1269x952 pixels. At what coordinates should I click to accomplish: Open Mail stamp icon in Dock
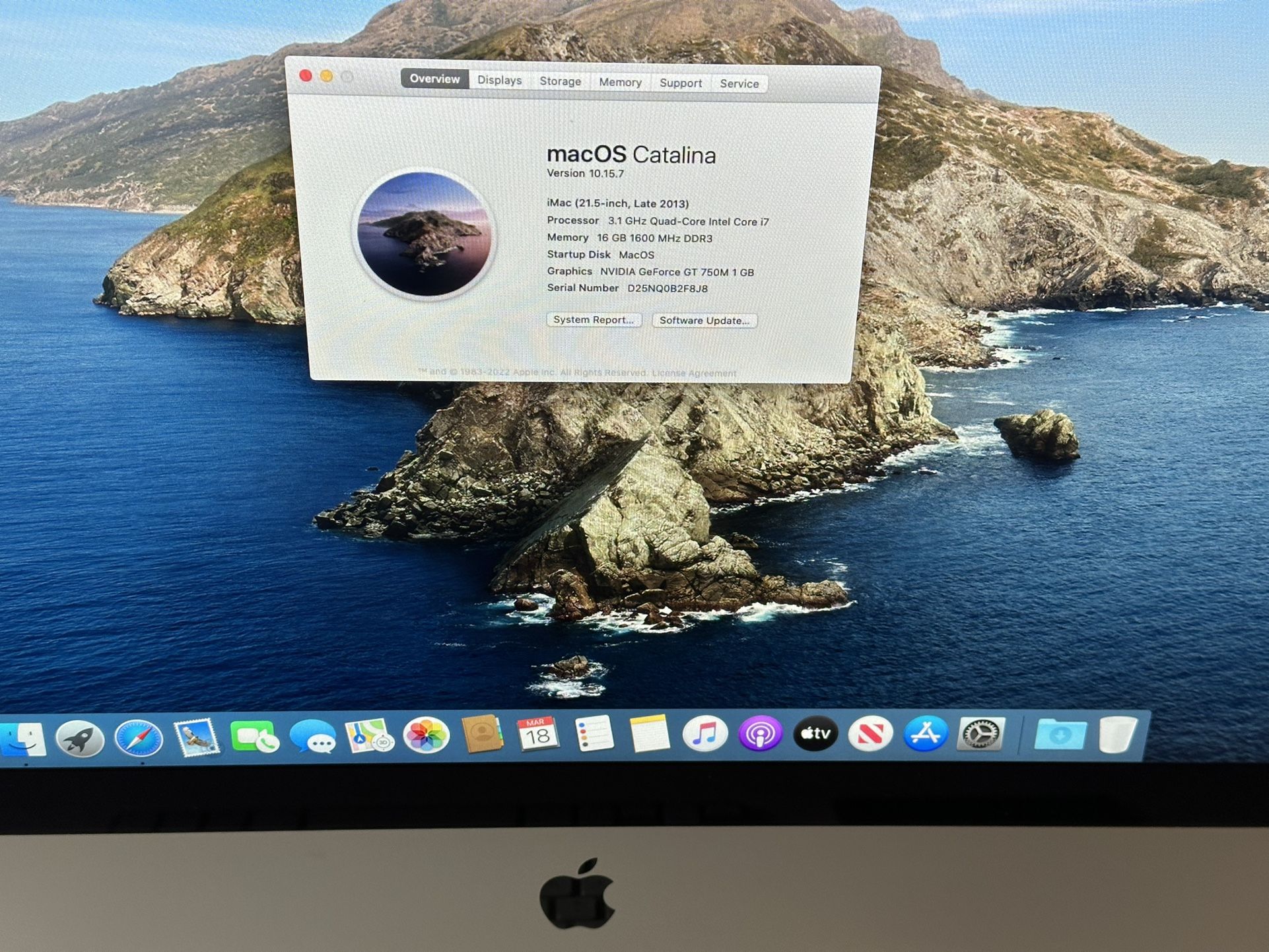pos(196,737)
